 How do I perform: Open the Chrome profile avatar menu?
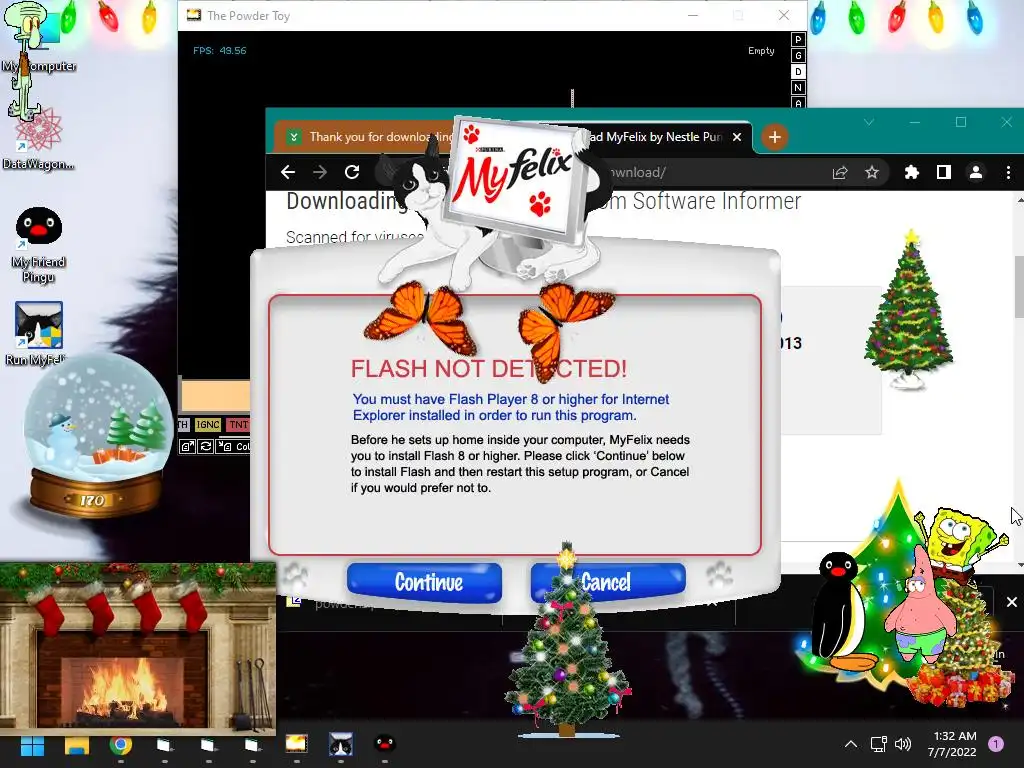click(x=976, y=172)
